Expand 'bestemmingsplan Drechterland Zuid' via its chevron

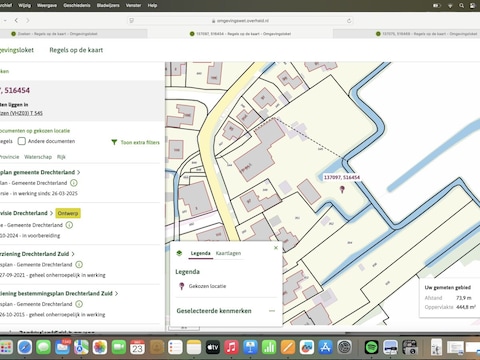pos(116,294)
